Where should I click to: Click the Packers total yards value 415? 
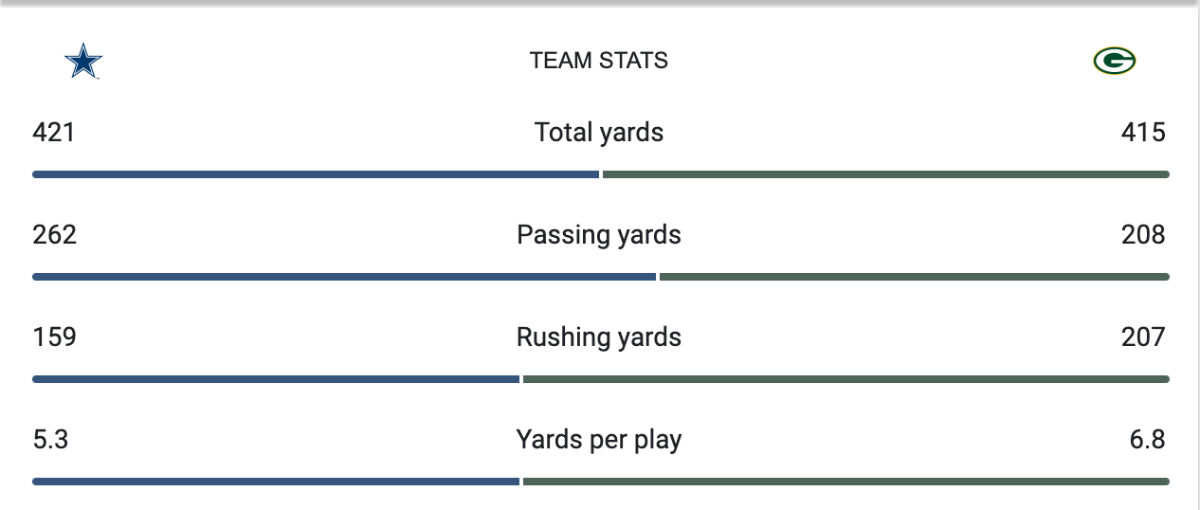tap(1143, 132)
